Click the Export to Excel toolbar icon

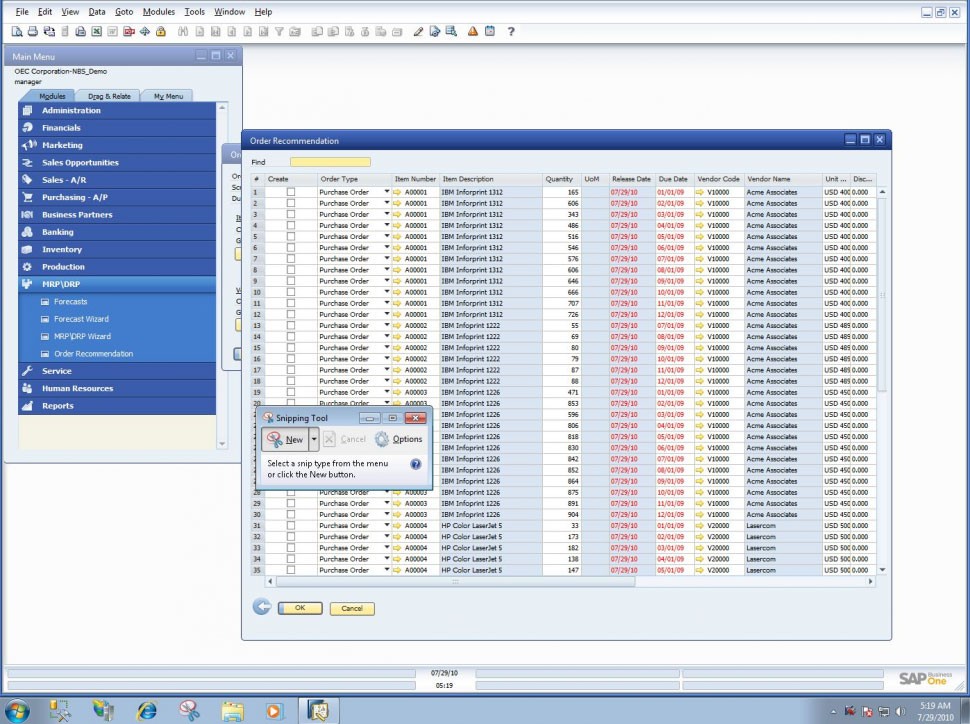click(96, 31)
